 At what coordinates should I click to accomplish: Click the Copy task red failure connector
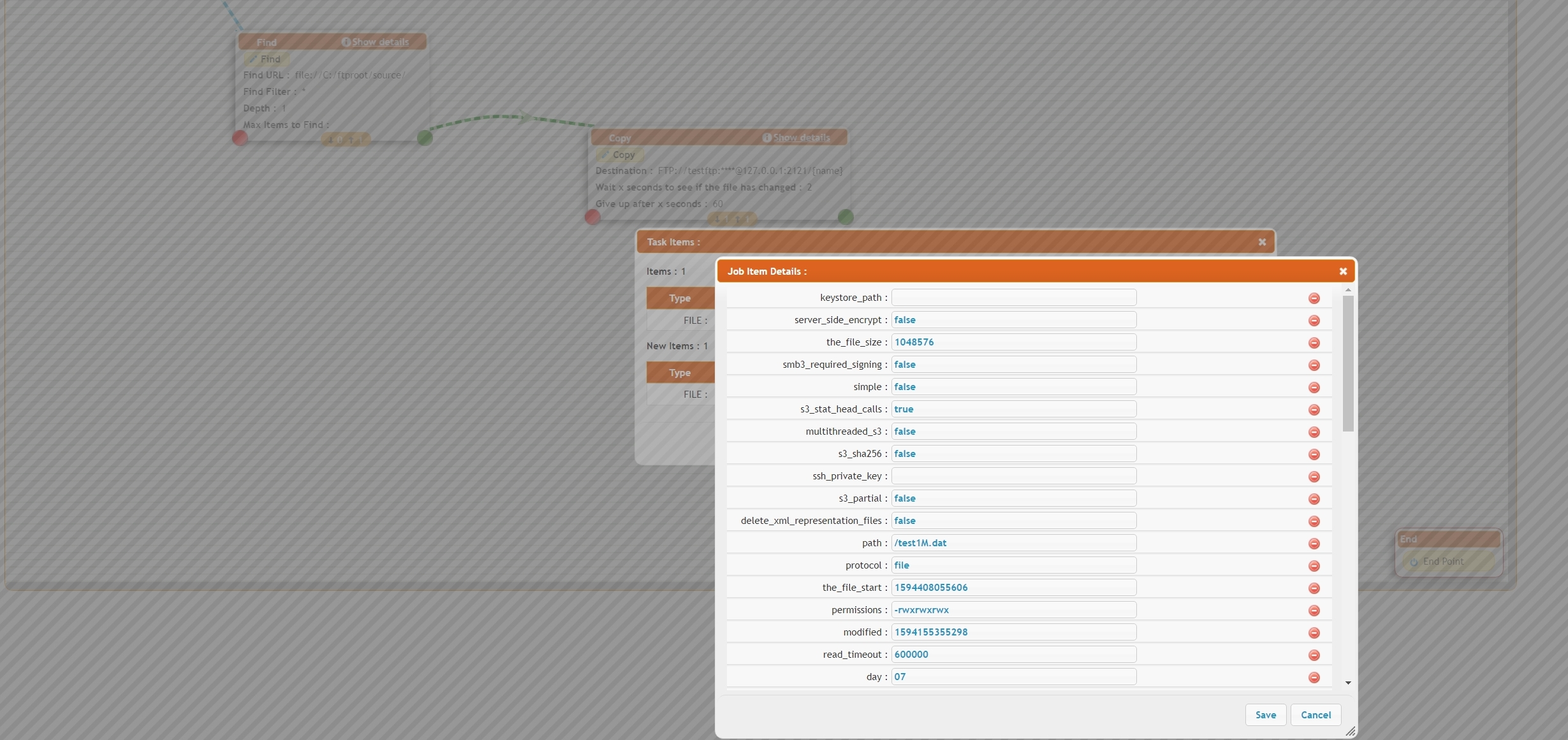[x=592, y=217]
